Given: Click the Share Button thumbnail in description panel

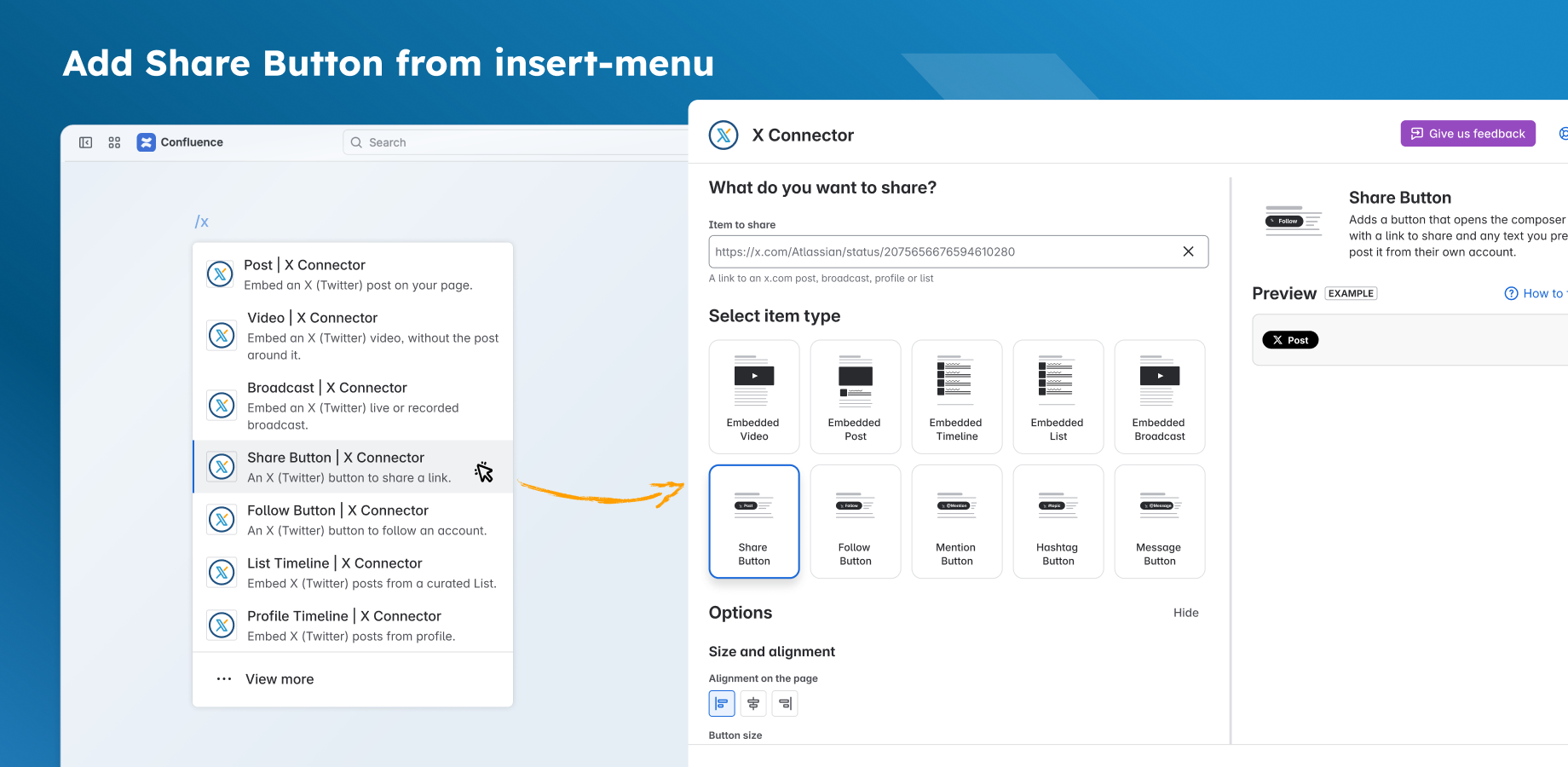Looking at the screenshot, I should click(x=1294, y=221).
